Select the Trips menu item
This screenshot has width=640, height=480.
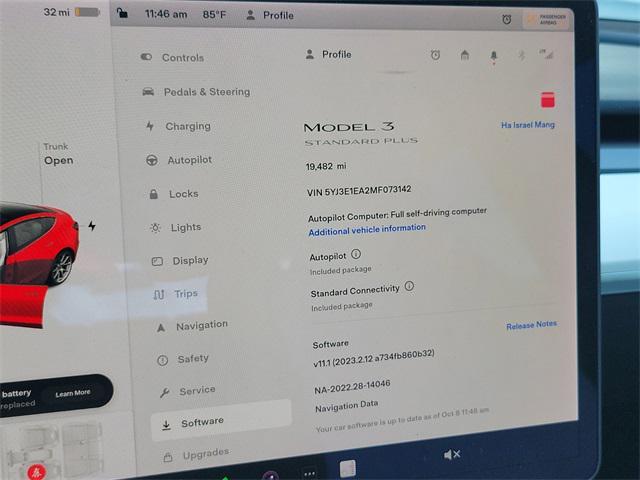185,294
